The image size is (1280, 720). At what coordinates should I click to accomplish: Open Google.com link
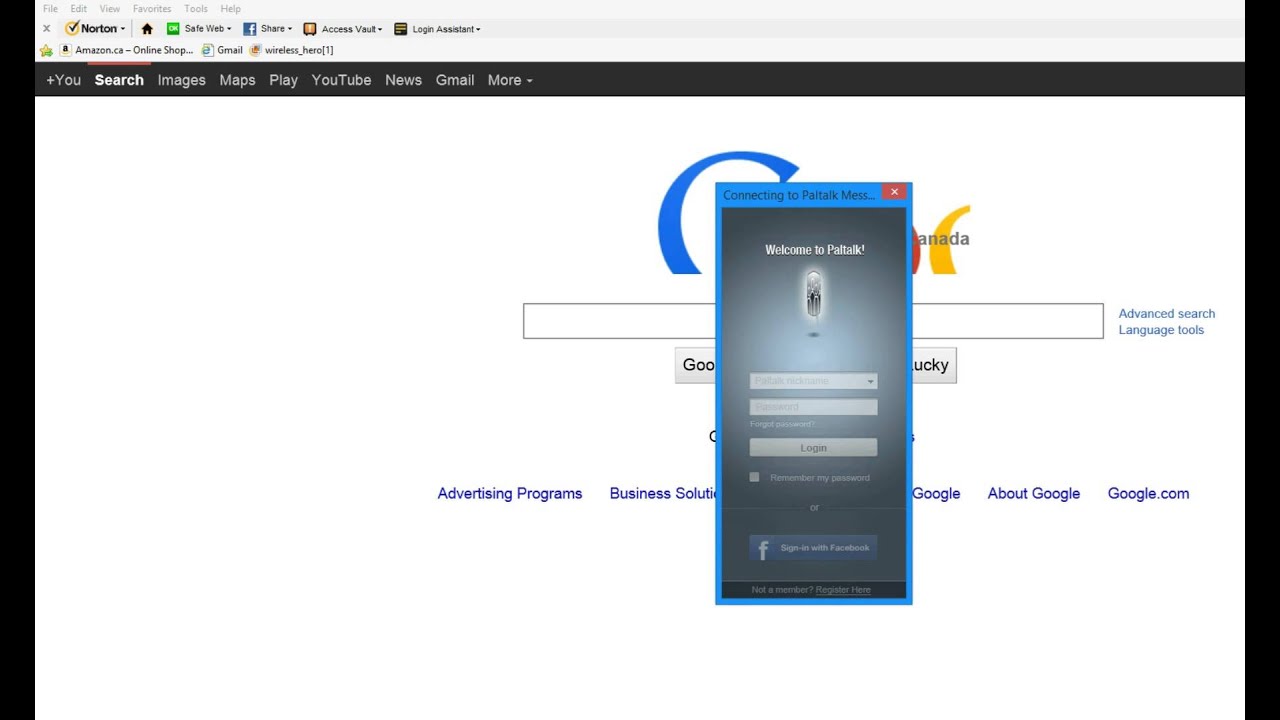pos(1148,493)
